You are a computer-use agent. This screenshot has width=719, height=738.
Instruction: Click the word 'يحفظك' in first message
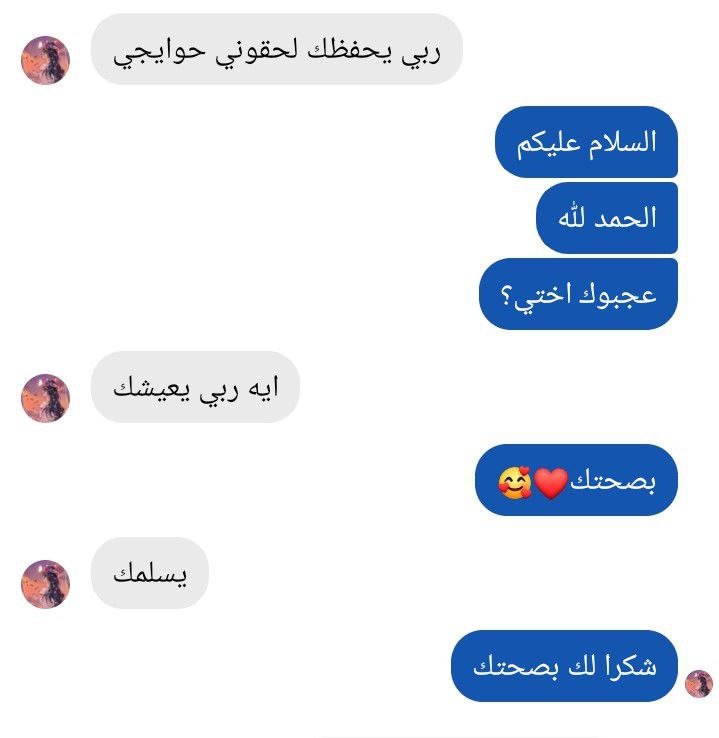[x=350, y=50]
